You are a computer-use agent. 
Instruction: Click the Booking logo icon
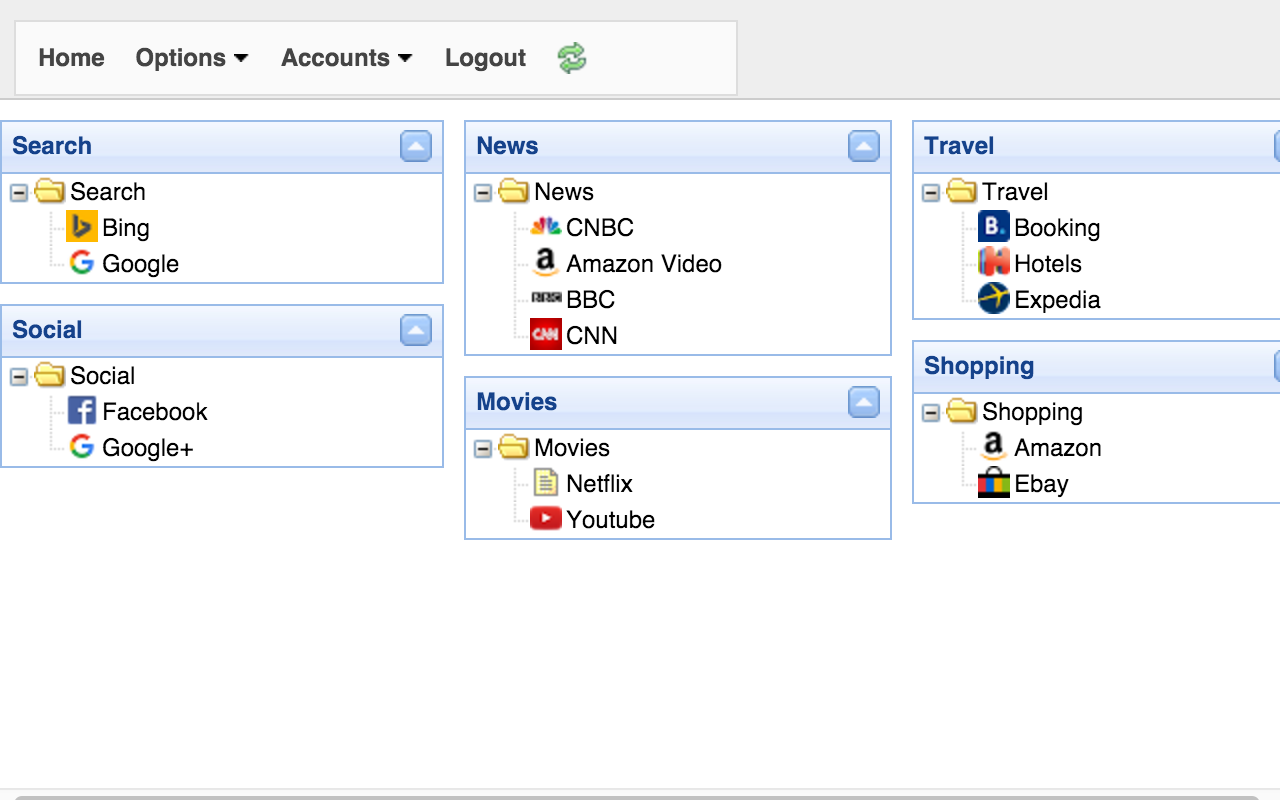point(993,227)
